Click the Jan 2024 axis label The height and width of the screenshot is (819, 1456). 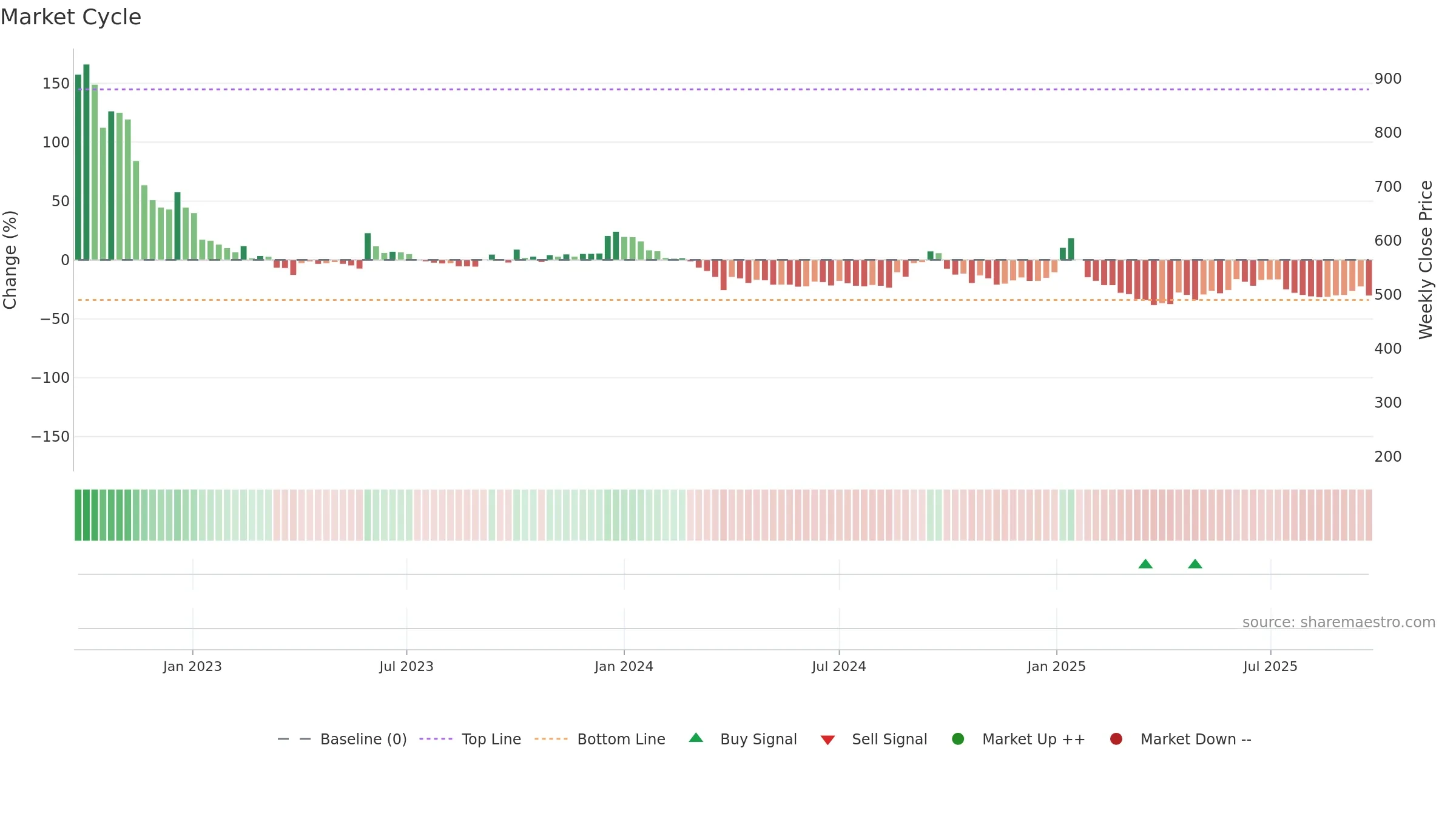624,666
